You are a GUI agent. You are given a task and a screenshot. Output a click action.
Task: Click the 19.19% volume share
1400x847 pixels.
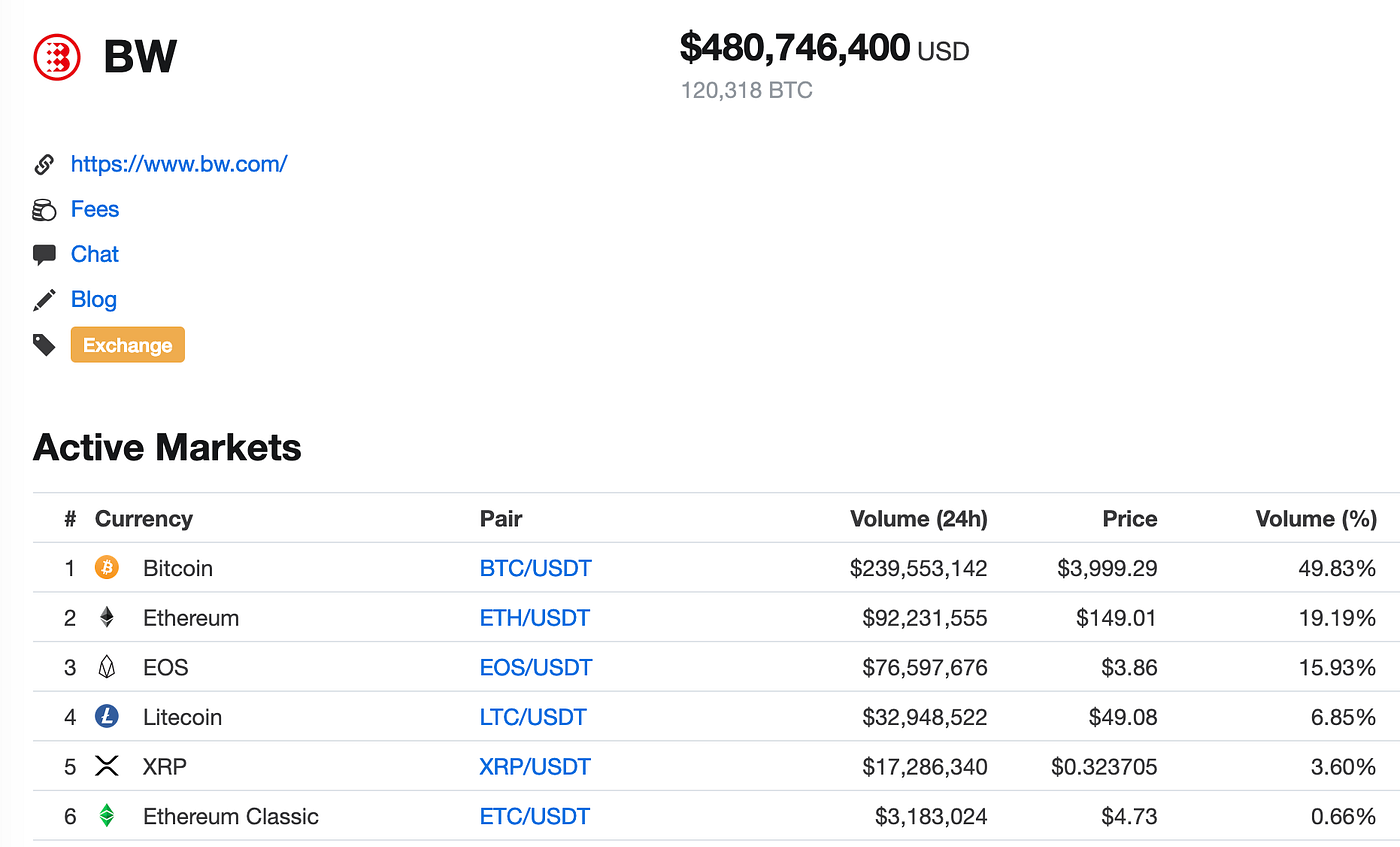pyautogui.click(x=1340, y=618)
